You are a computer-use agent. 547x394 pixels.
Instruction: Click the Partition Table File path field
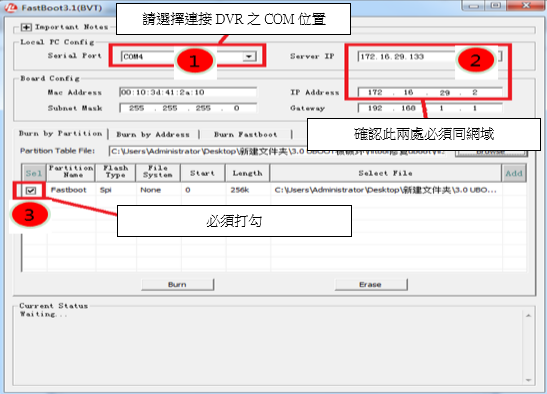pyautogui.click(x=278, y=151)
